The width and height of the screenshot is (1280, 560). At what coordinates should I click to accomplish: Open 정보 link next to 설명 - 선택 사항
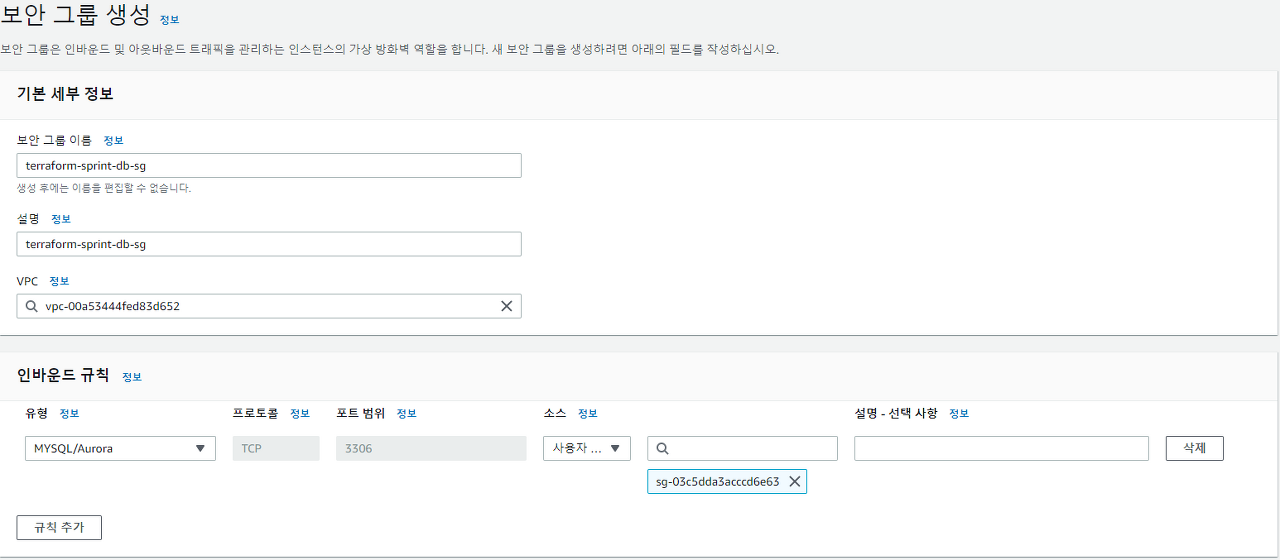click(958, 413)
